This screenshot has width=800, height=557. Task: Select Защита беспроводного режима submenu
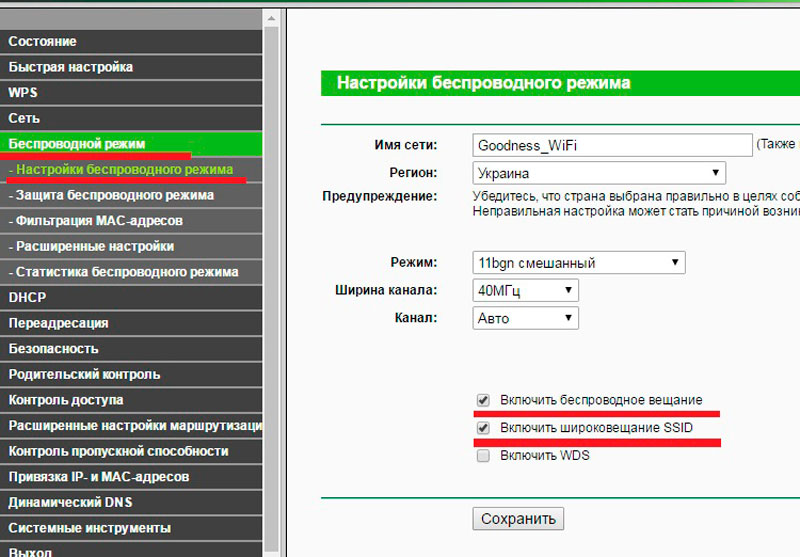pos(131,195)
